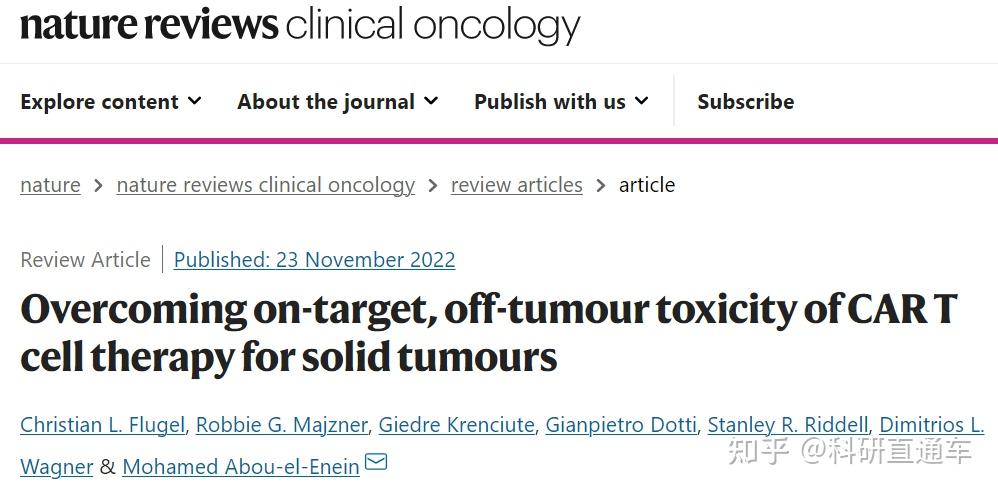998x491 pixels.
Task: Click the article title heading
Action: 488,333
